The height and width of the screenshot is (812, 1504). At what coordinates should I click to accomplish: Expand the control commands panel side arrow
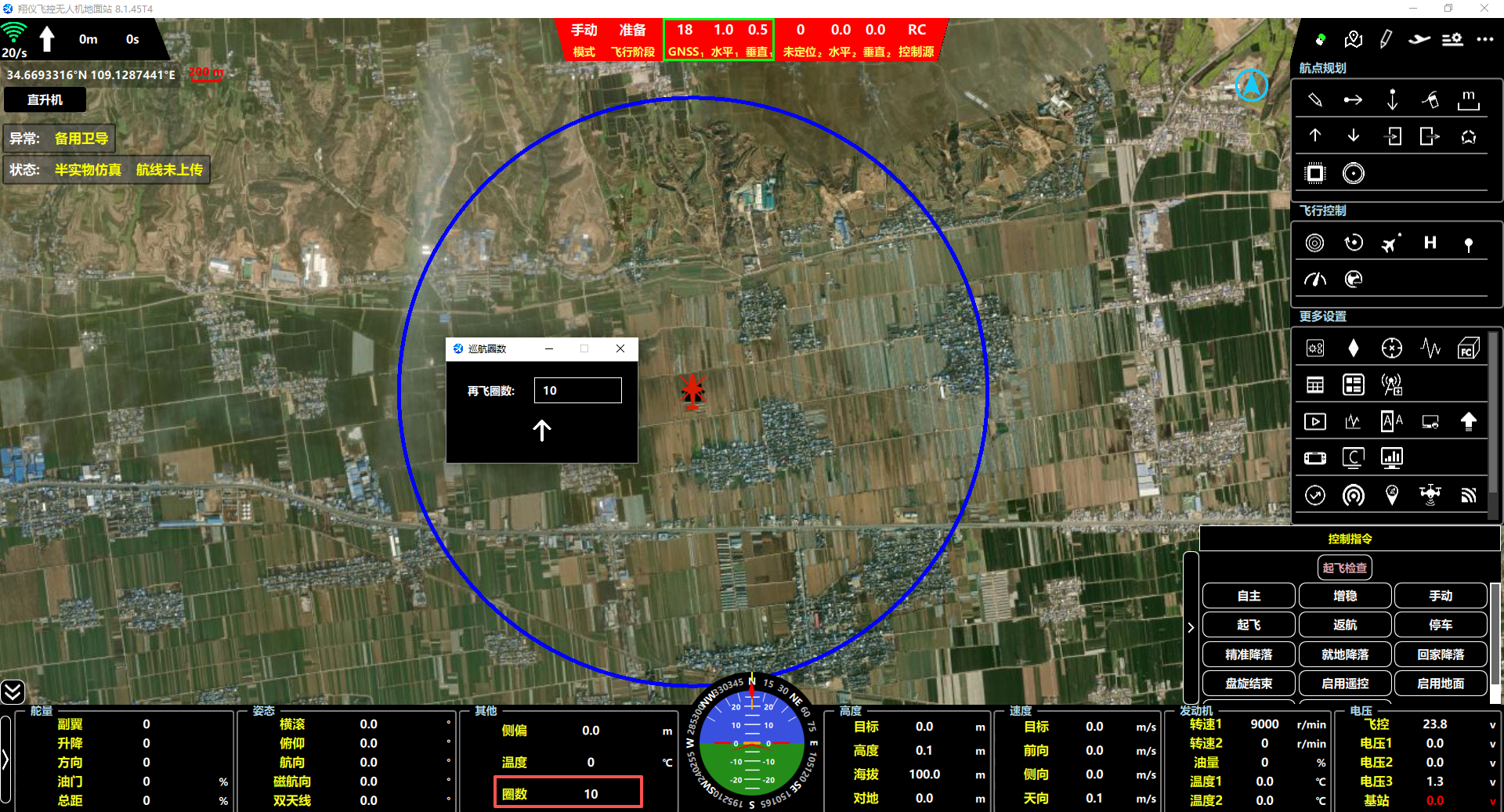pyautogui.click(x=1191, y=627)
